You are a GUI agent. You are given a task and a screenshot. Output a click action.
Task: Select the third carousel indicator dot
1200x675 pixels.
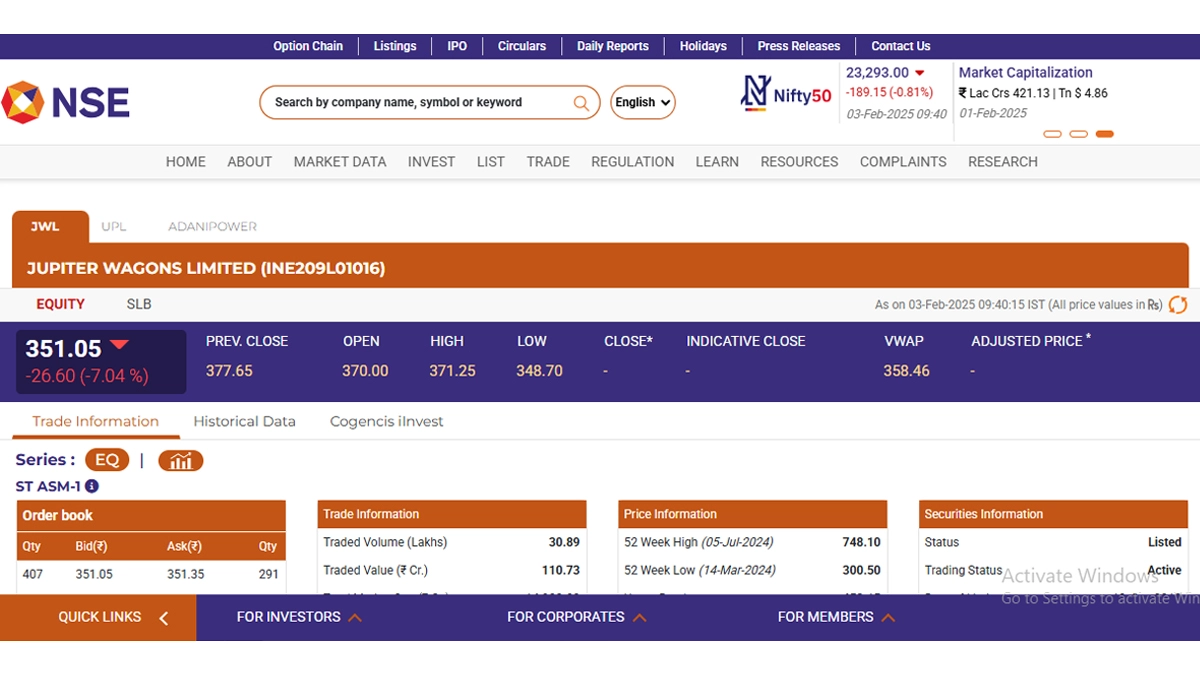[x=1104, y=134]
